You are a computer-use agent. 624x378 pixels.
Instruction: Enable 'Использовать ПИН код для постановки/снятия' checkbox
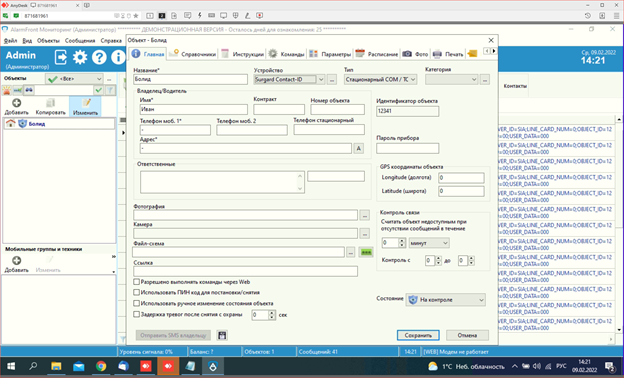click(x=136, y=292)
